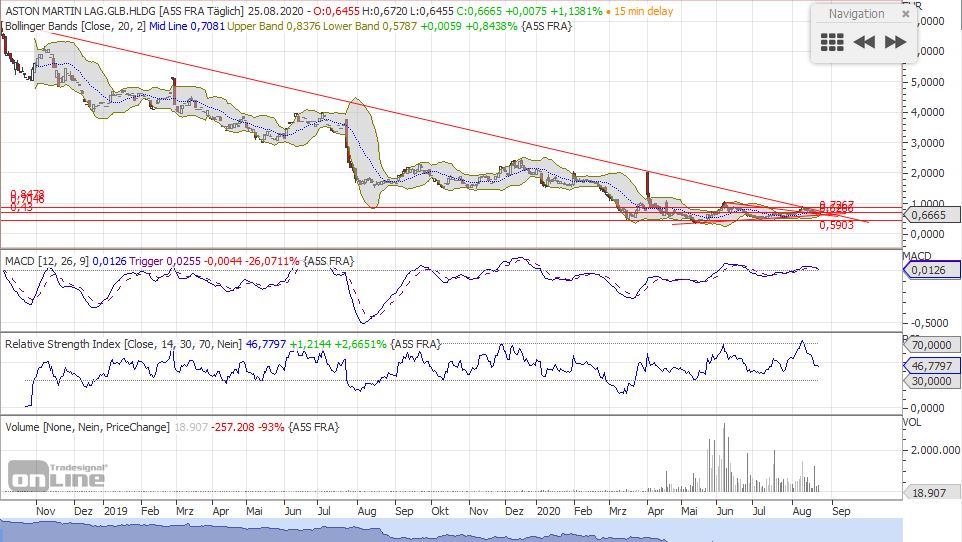
Task: Click the Sep label at axis end
Action: (841, 511)
